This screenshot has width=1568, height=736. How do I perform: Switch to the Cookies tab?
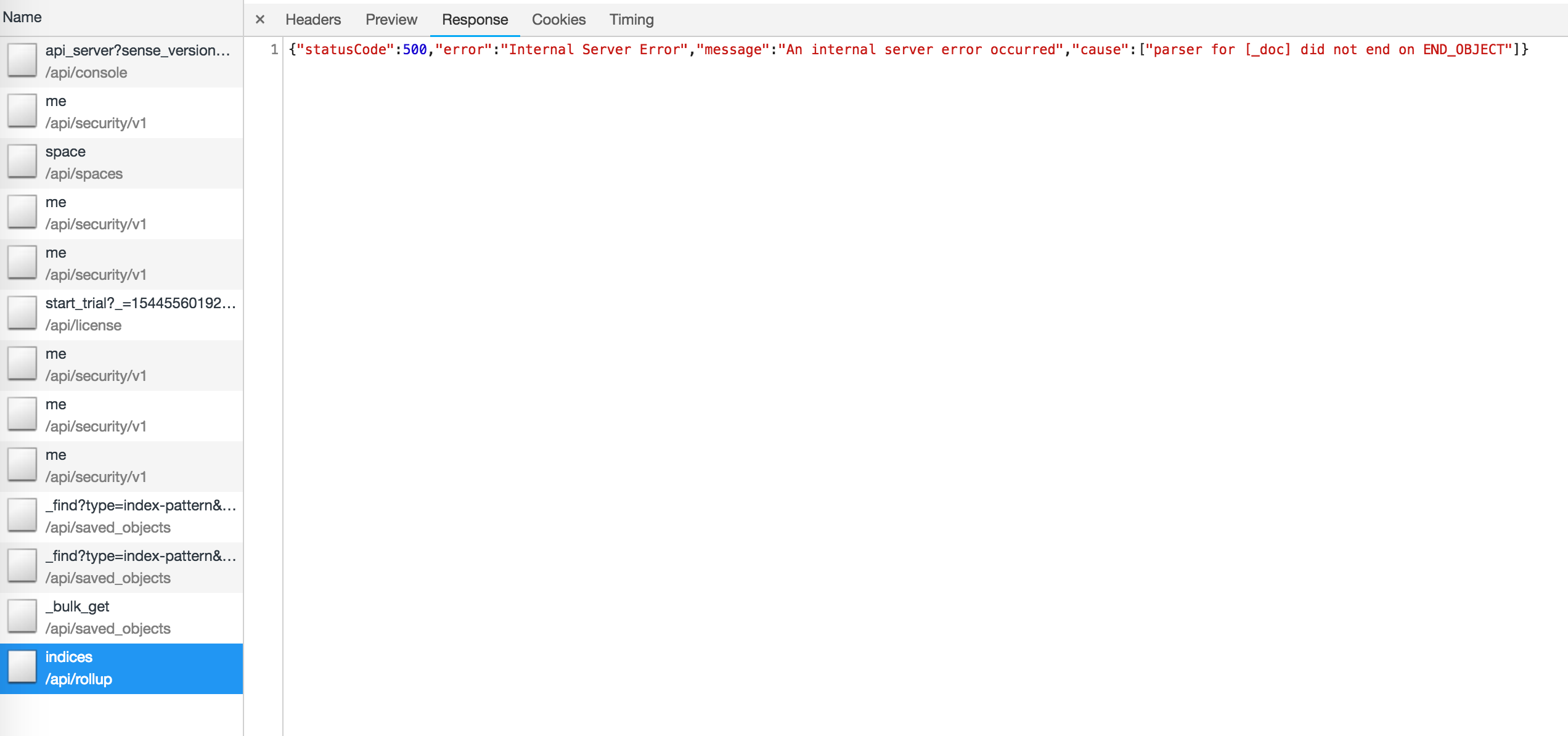[x=558, y=19]
